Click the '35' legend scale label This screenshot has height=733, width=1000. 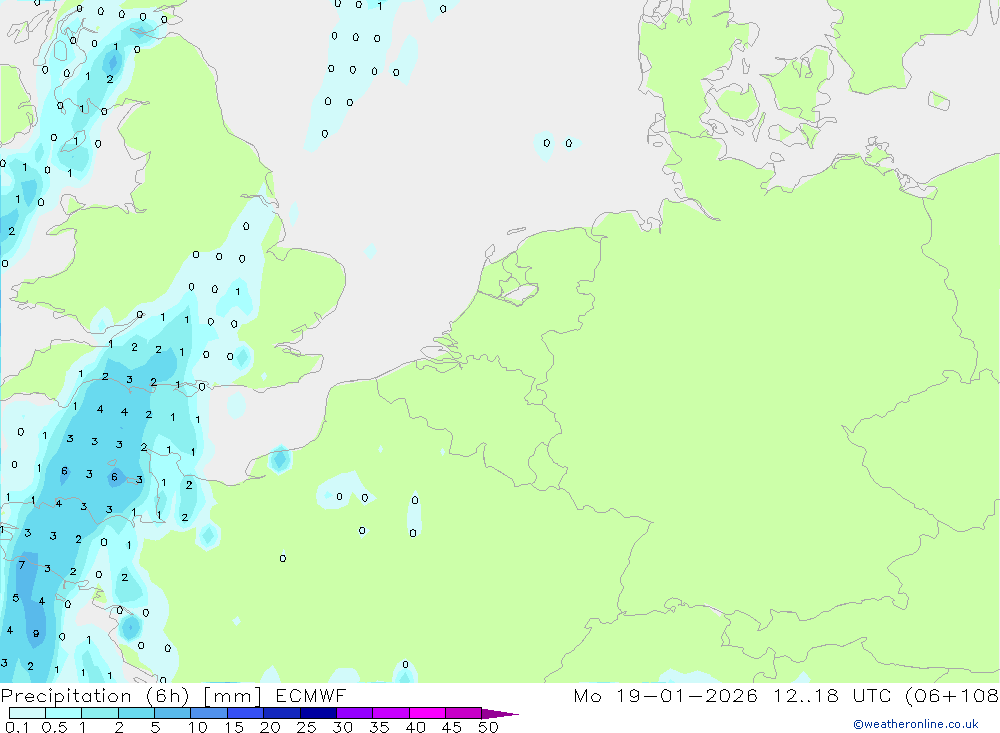pyautogui.click(x=379, y=727)
